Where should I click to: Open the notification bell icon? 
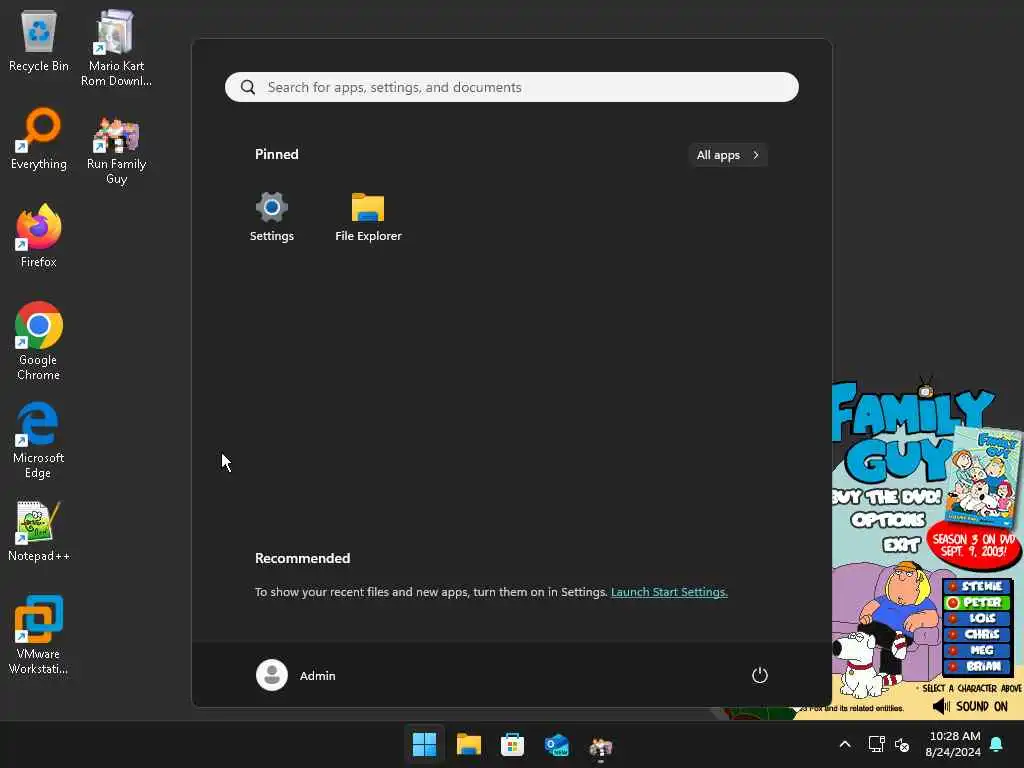996,744
